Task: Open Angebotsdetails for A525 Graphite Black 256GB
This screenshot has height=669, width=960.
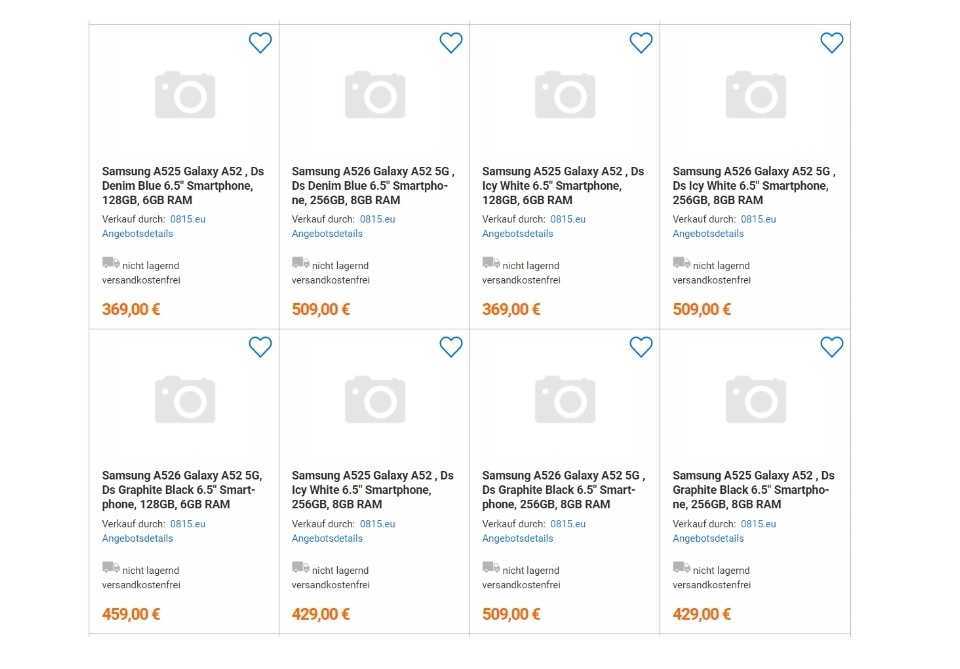Action: pos(708,539)
